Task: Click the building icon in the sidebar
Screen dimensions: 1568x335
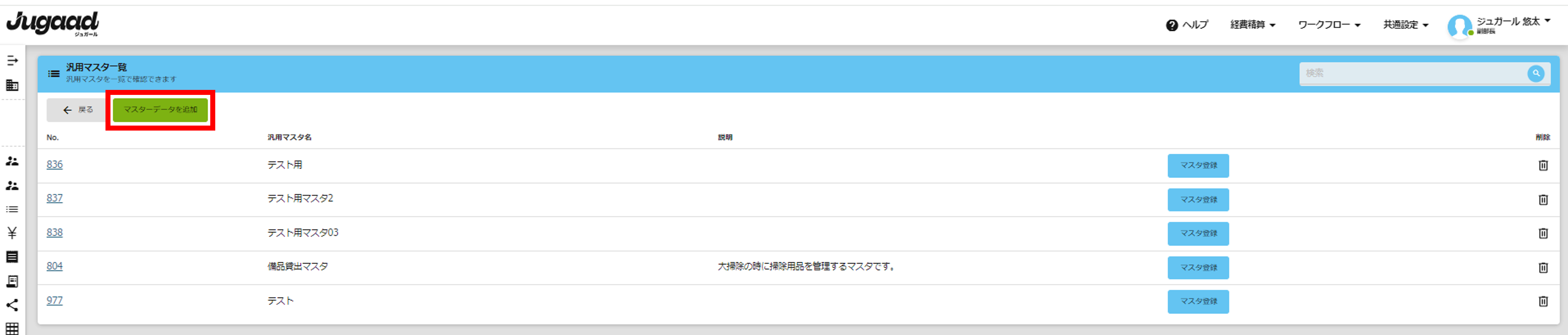Action: (12, 85)
